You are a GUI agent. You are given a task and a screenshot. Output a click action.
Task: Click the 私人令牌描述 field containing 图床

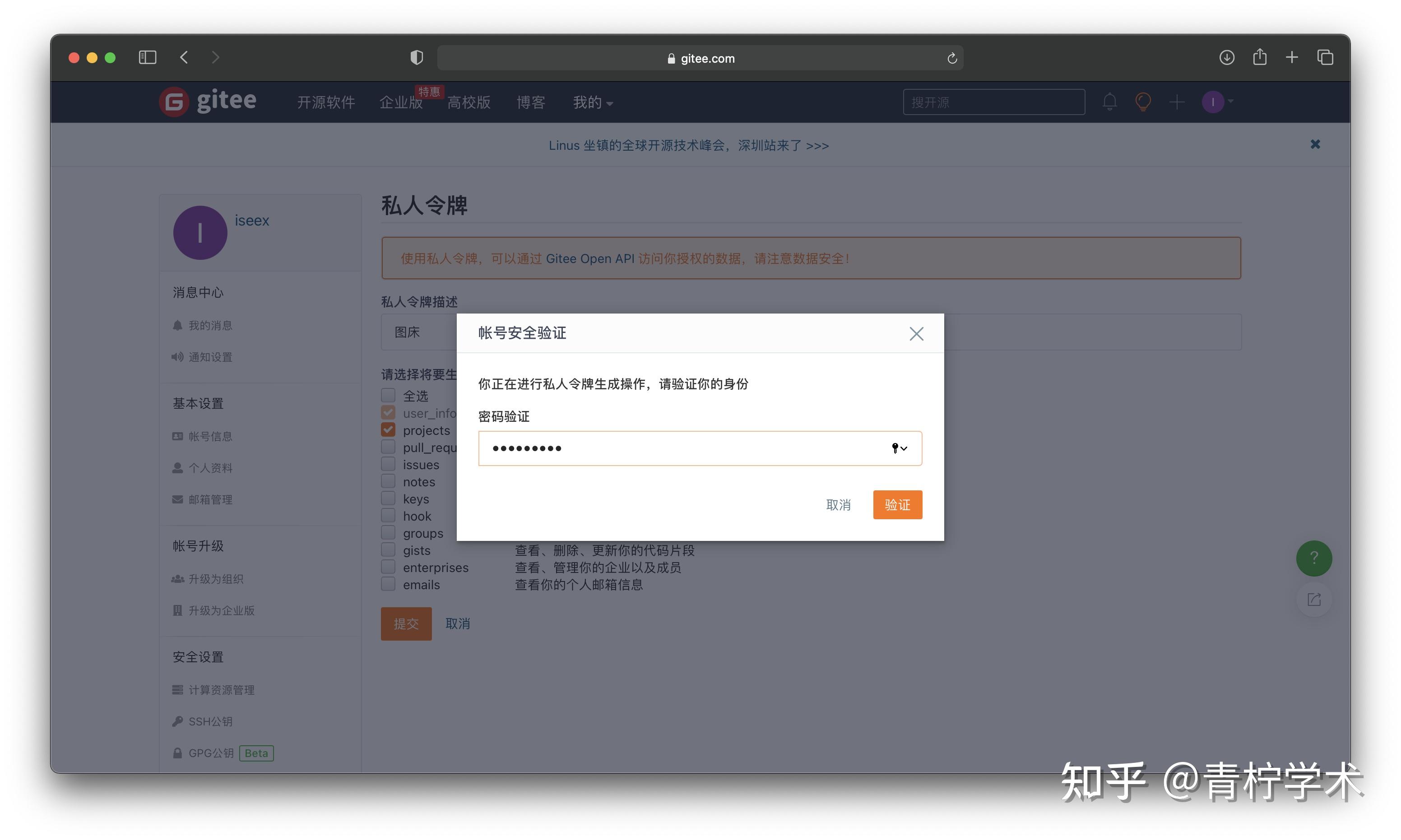click(811, 332)
